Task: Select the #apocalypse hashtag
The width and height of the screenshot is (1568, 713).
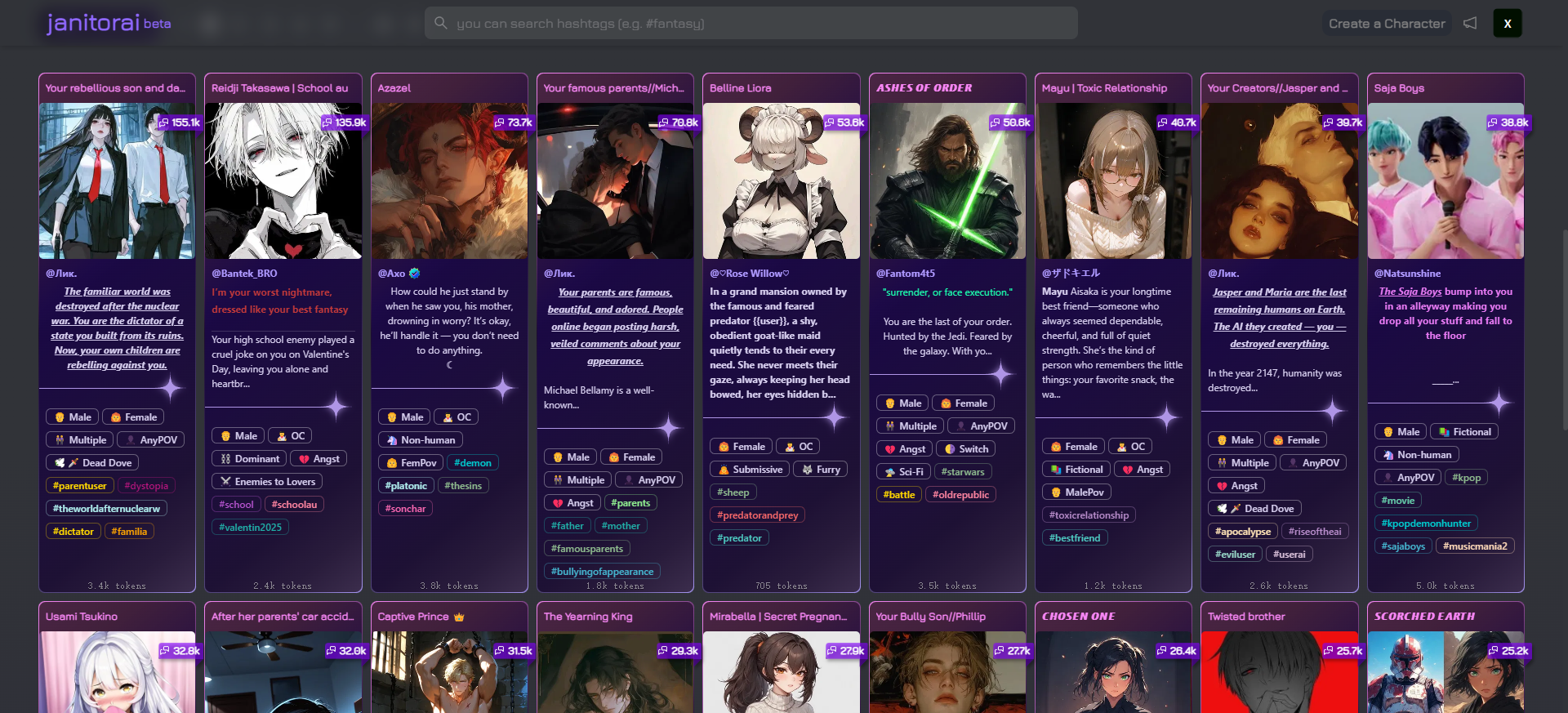Action: click(1242, 532)
